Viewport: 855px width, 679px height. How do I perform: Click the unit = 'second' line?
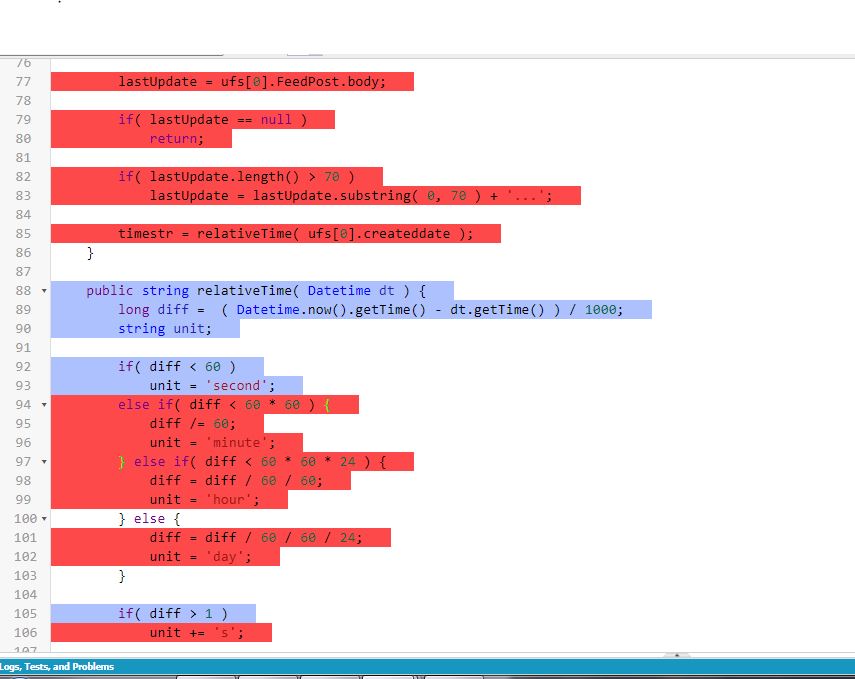tap(212, 386)
